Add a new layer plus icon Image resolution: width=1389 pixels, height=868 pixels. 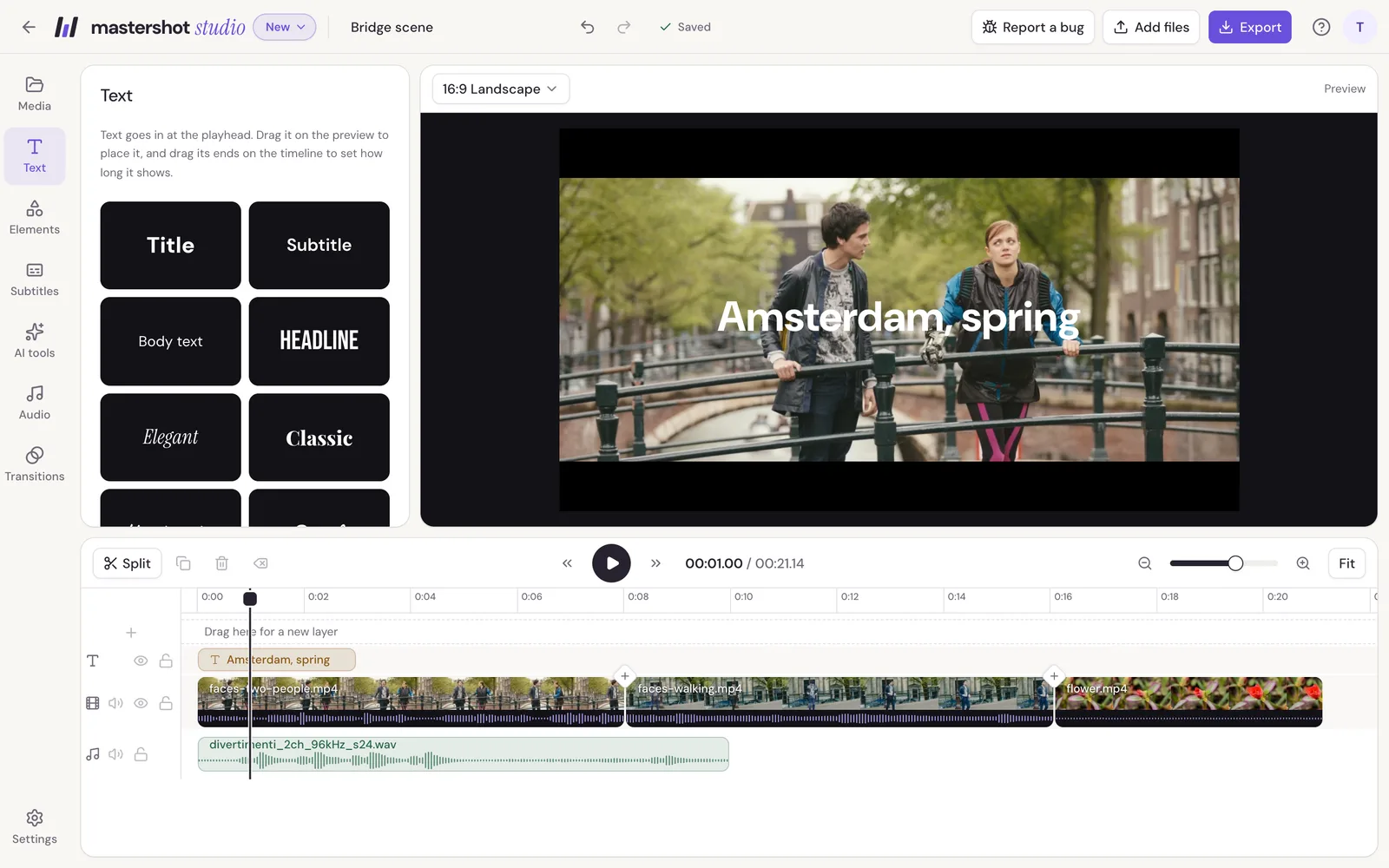point(131,633)
